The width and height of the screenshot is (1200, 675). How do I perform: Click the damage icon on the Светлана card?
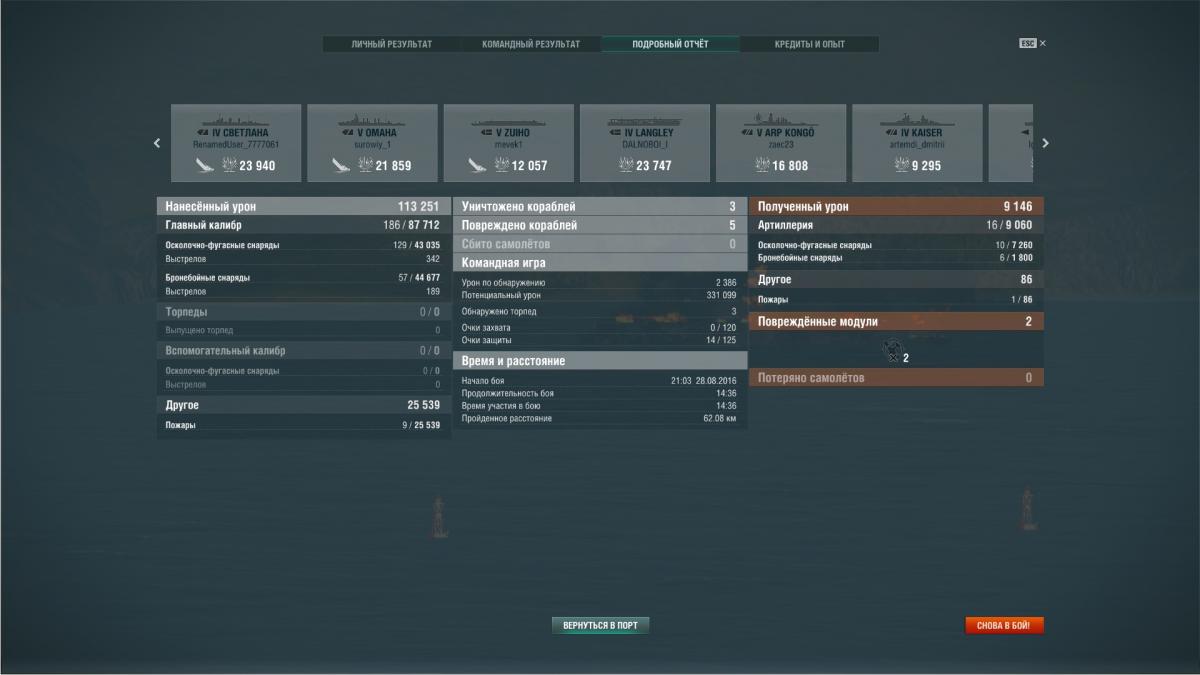[228, 165]
